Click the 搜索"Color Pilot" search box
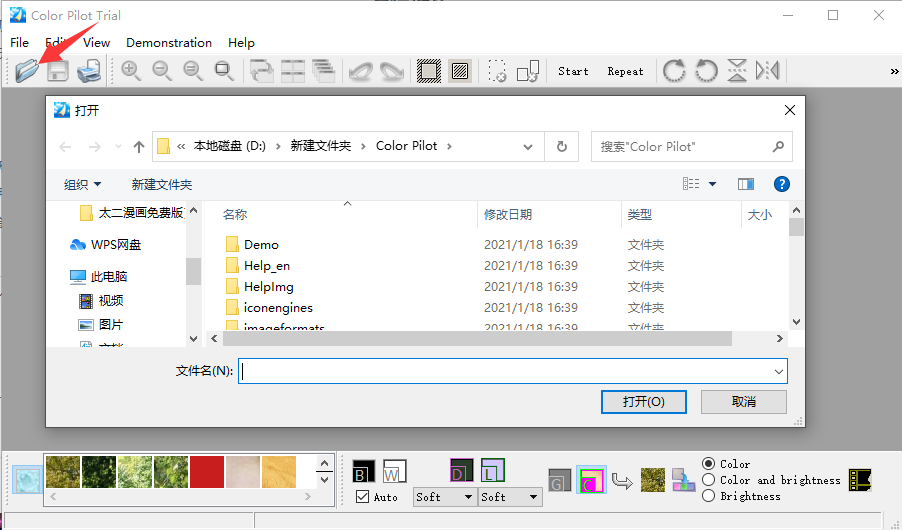Image resolution: width=902 pixels, height=530 pixels. click(691, 147)
